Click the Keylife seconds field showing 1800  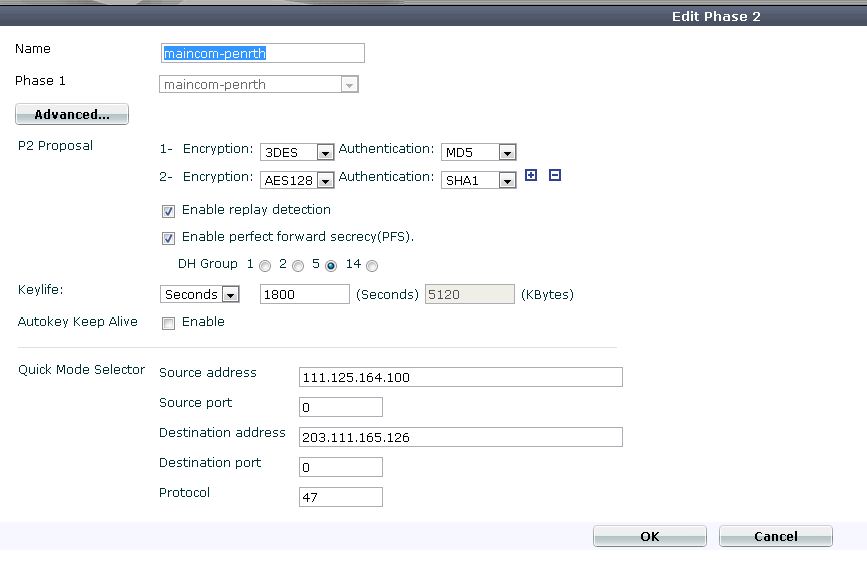(305, 294)
